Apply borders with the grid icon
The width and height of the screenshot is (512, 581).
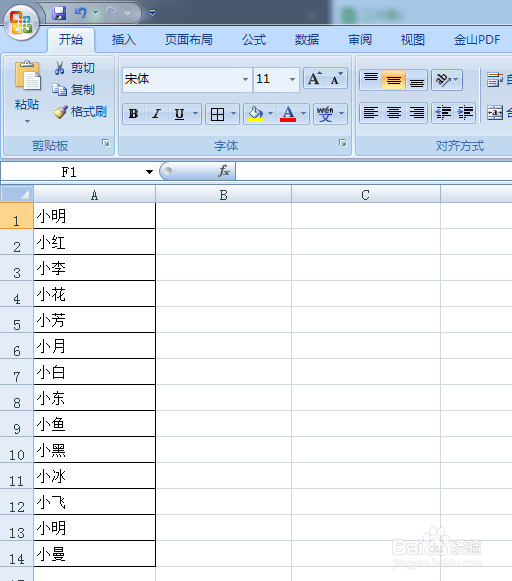point(217,114)
